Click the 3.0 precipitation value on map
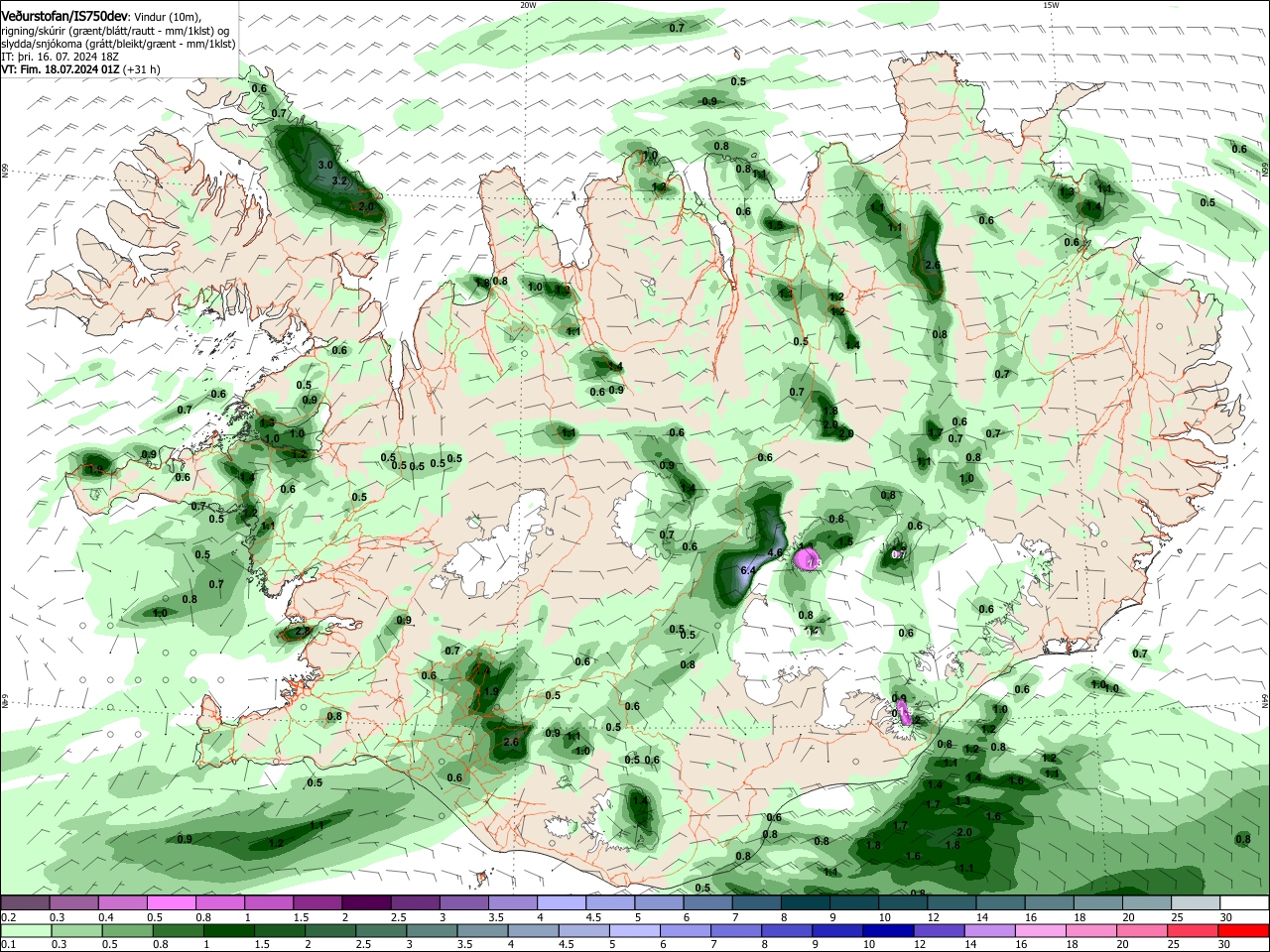 pos(325,165)
